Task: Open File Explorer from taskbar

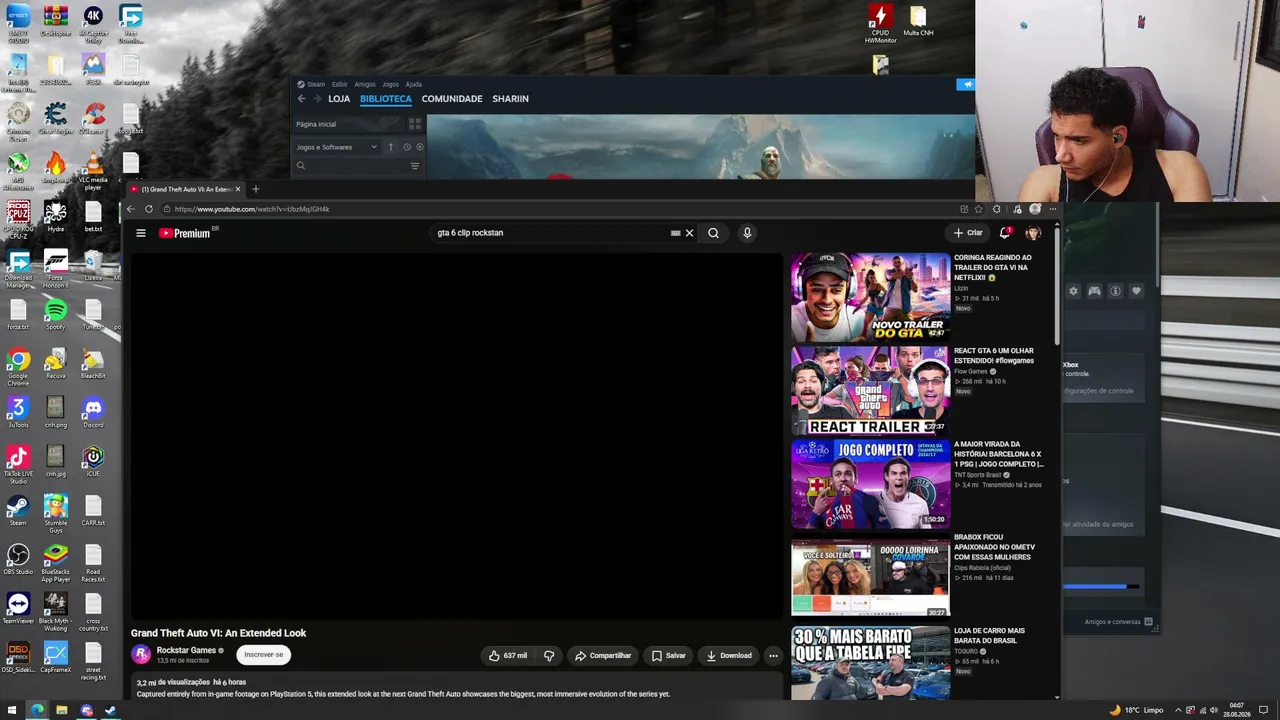Action: pos(61,711)
